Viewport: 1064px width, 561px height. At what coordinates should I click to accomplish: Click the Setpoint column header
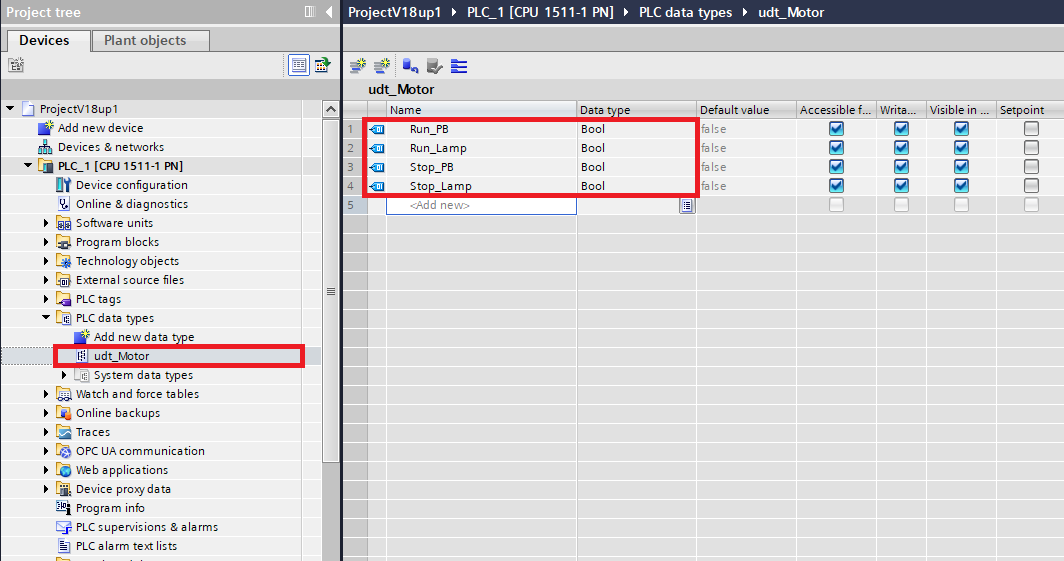(x=1030, y=110)
